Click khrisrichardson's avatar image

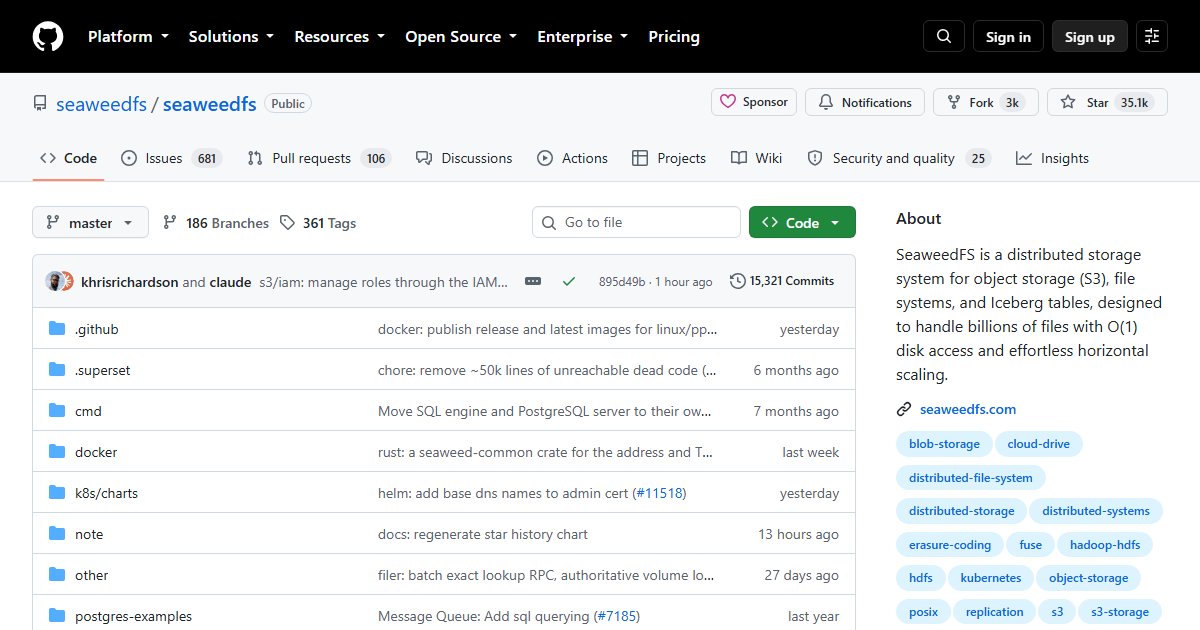point(54,282)
